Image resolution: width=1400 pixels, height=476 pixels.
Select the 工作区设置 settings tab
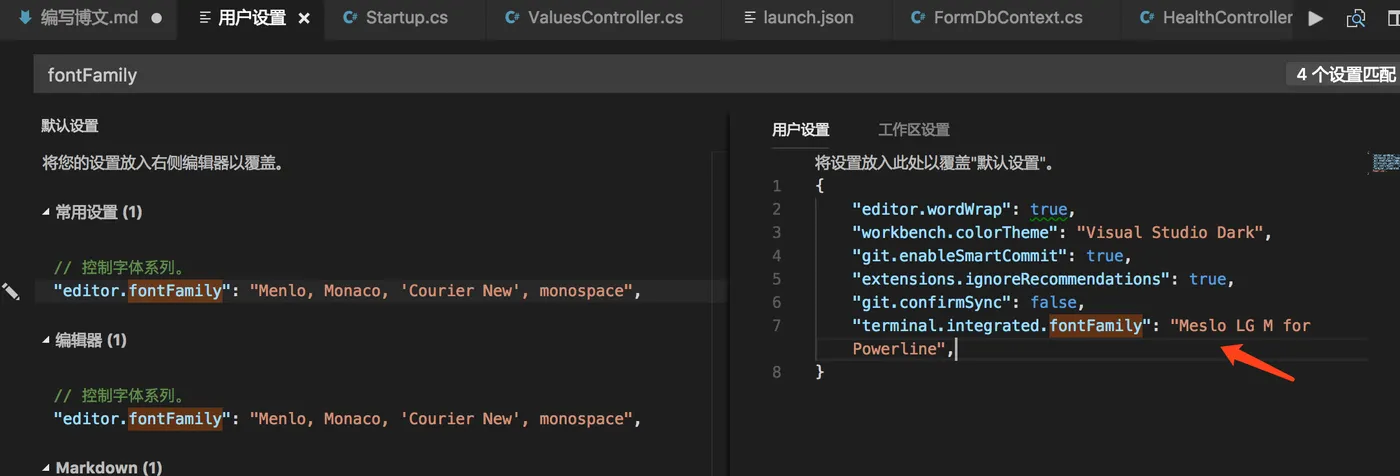coord(913,130)
